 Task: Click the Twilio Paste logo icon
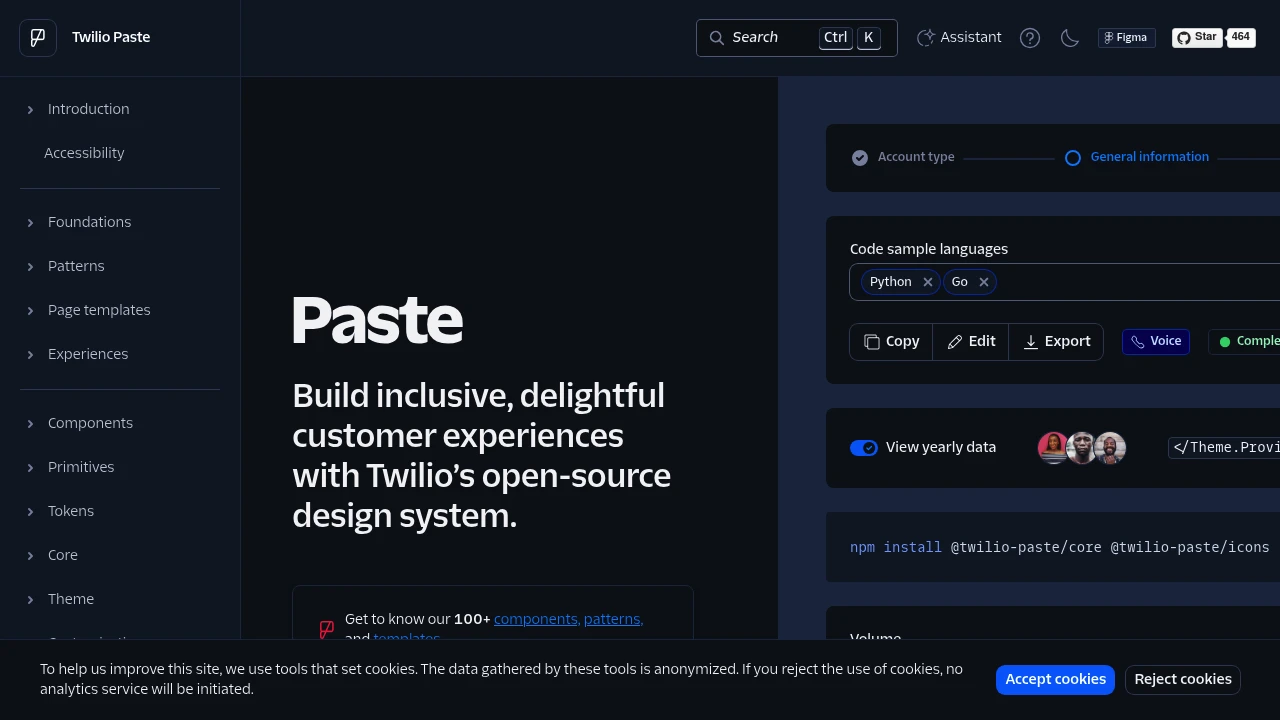point(38,38)
